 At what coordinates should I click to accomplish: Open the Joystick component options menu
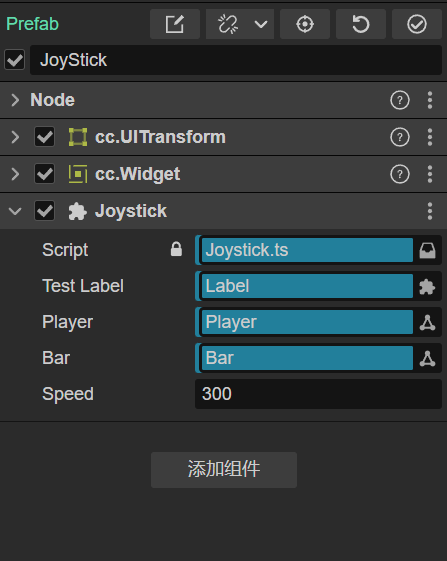430,211
